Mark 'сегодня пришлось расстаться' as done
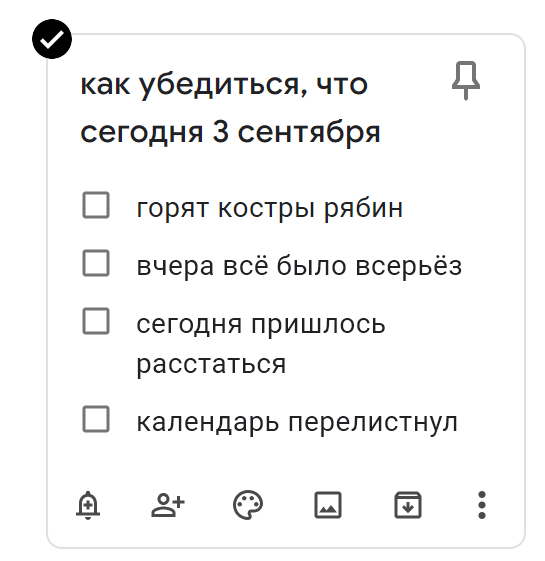Screen dimensions: 545x561 point(96,321)
